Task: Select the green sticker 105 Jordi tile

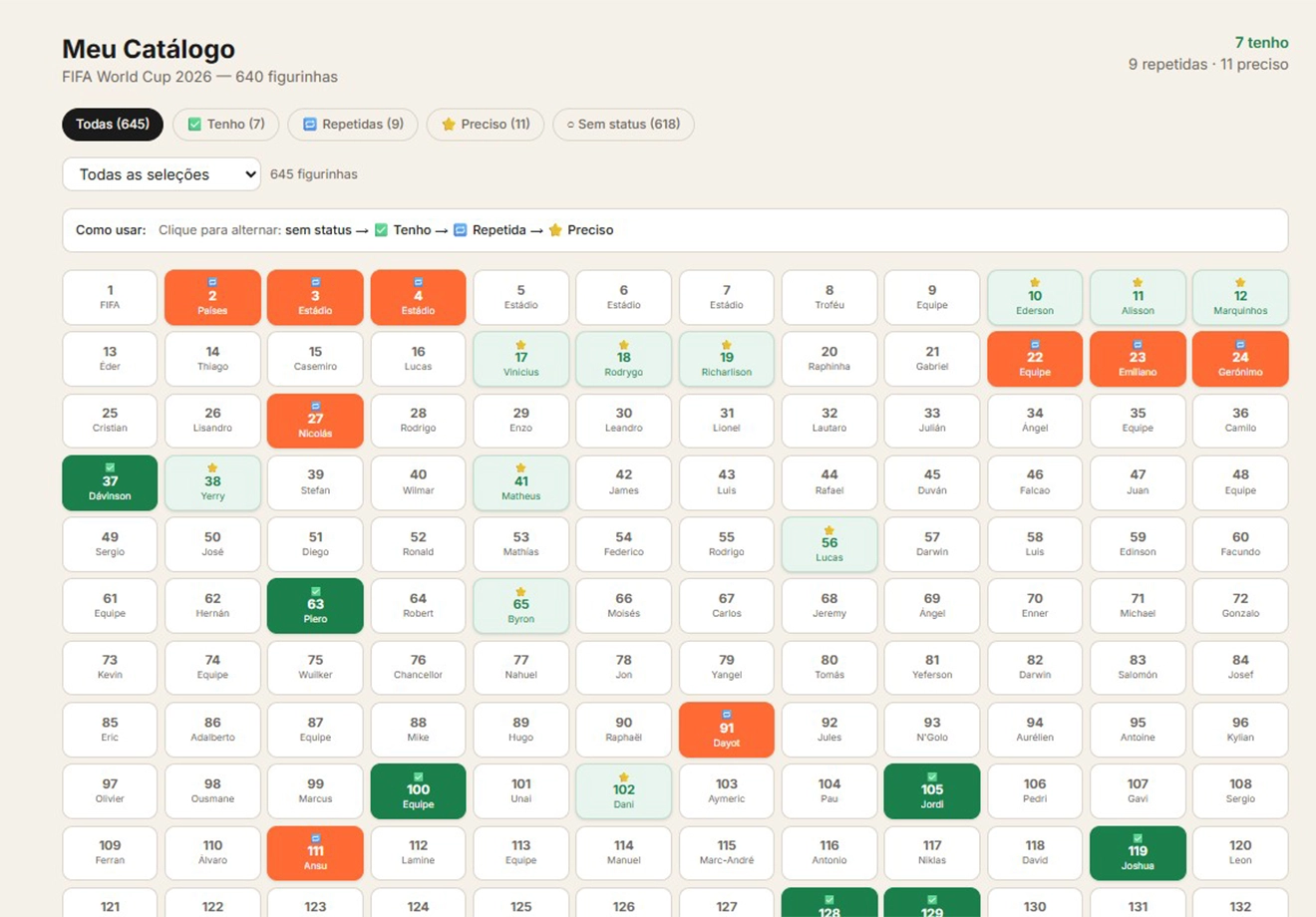Action: 931,791
